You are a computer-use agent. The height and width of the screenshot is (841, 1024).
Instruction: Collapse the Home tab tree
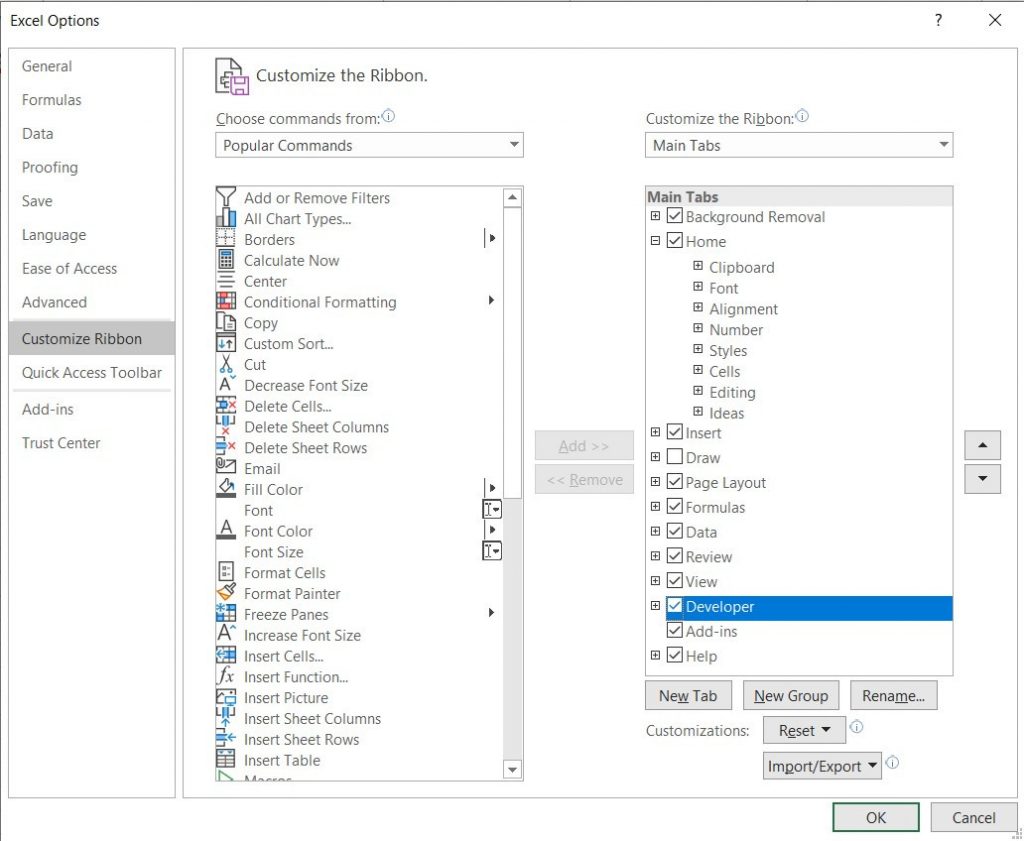656,241
